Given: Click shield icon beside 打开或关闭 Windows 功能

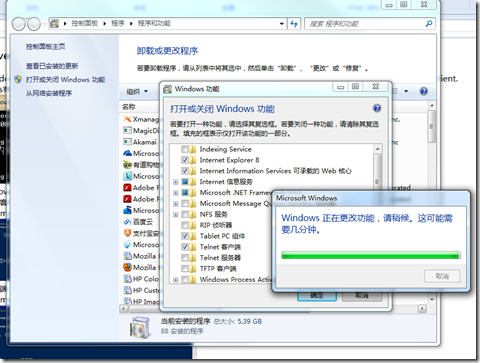Looking at the screenshot, I should coord(18,79).
